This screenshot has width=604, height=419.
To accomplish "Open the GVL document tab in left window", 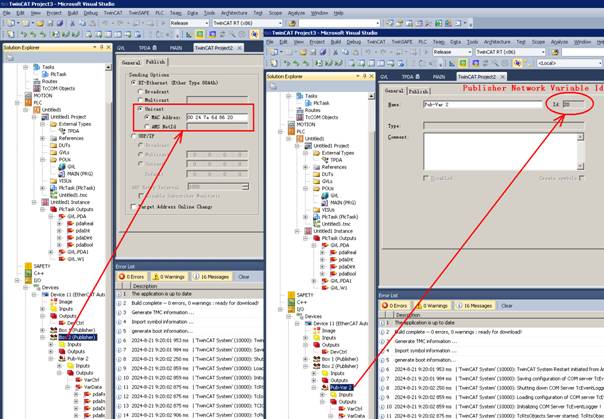I will click(120, 46).
